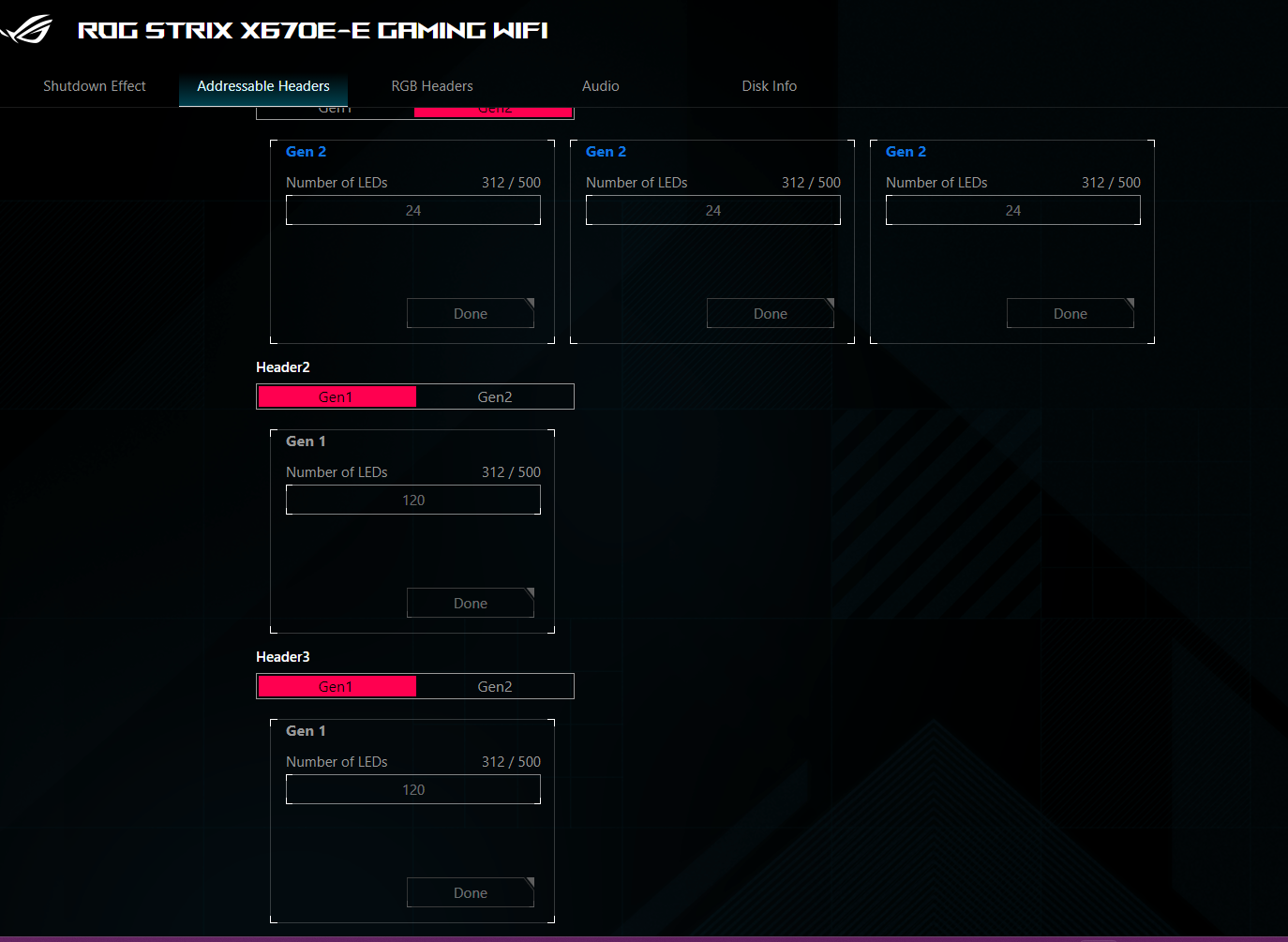Screen dimensions: 1288x942
Task: Edit LED count field in rightmost Gen 2 card
Action: tap(1013, 210)
